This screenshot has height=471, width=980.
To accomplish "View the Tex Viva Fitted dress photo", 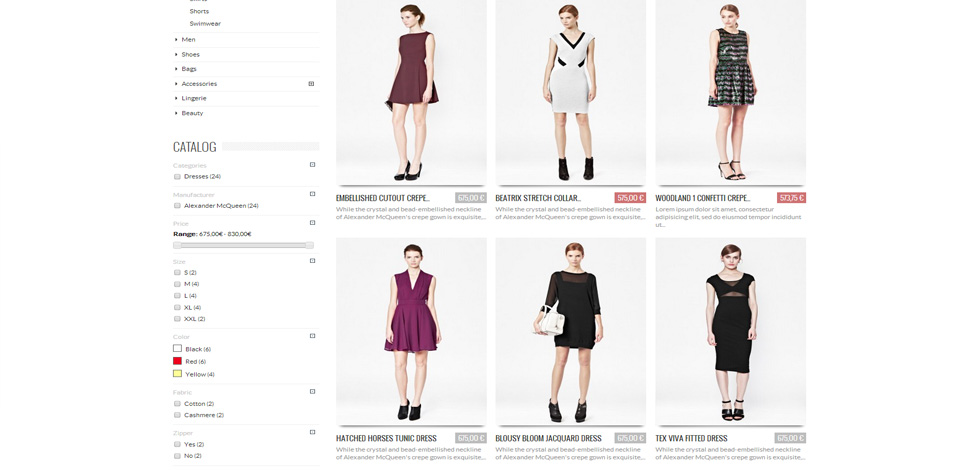I will coord(731,332).
